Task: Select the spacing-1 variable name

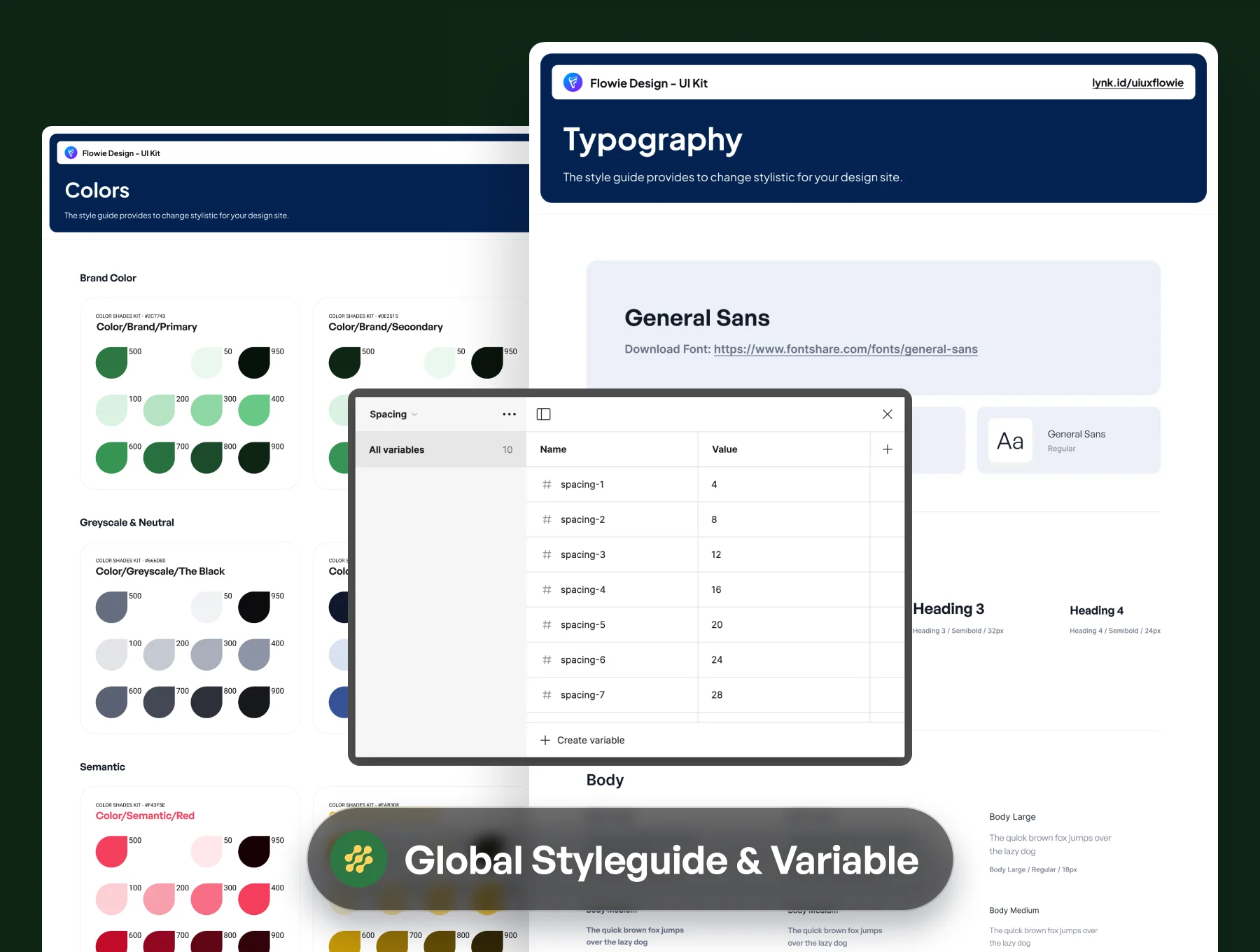Action: 582,484
